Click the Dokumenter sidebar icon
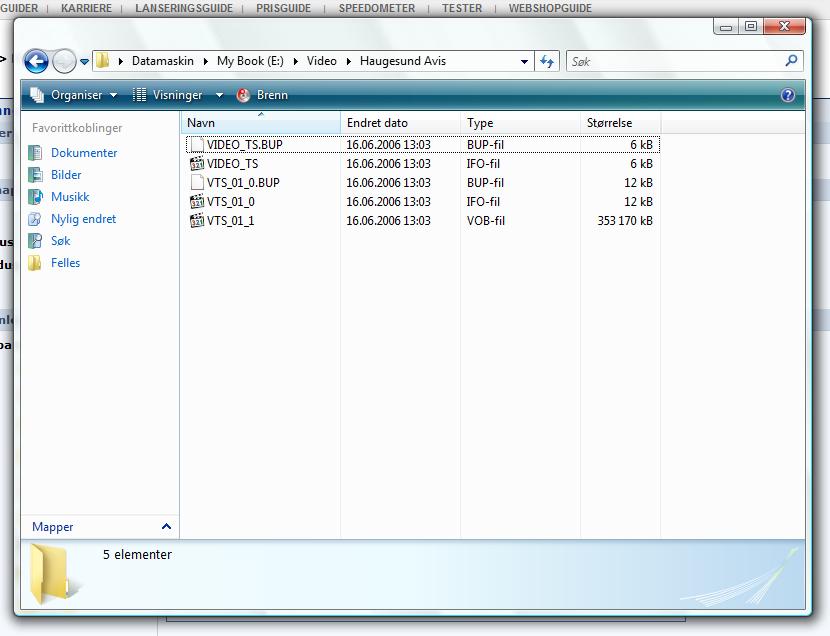The image size is (830, 636). [x=35, y=153]
